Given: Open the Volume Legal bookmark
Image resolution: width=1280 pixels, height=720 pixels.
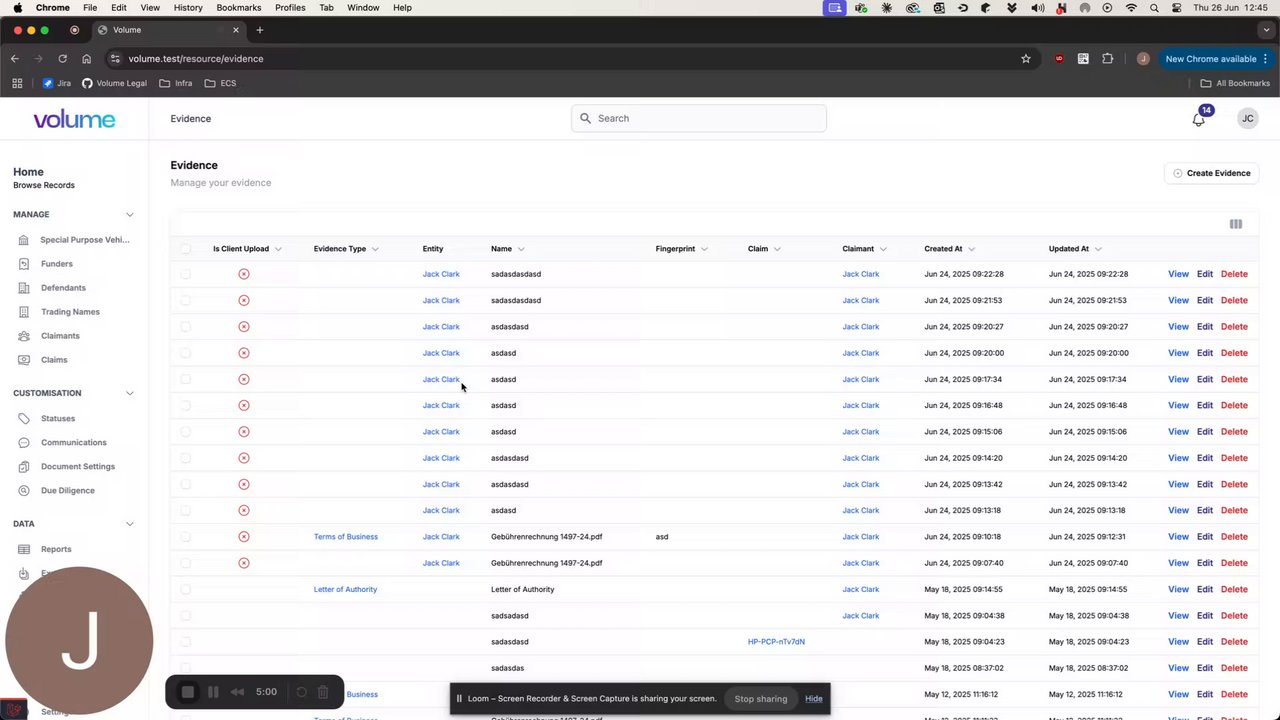Looking at the screenshot, I should tap(114, 83).
